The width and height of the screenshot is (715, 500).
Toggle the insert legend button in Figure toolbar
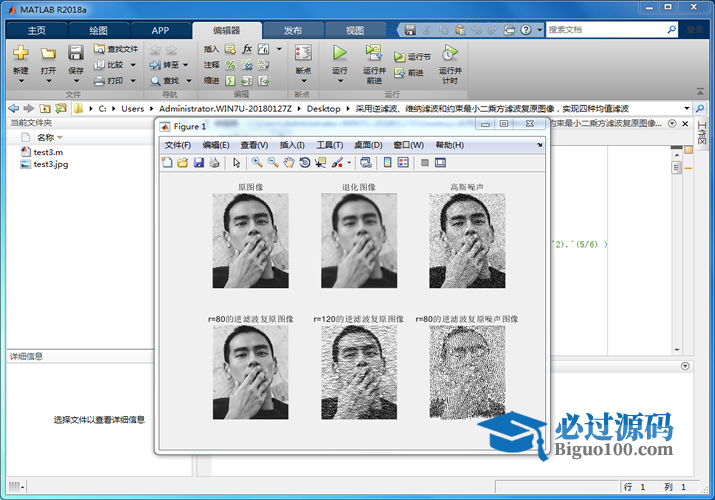pyautogui.click(x=403, y=163)
